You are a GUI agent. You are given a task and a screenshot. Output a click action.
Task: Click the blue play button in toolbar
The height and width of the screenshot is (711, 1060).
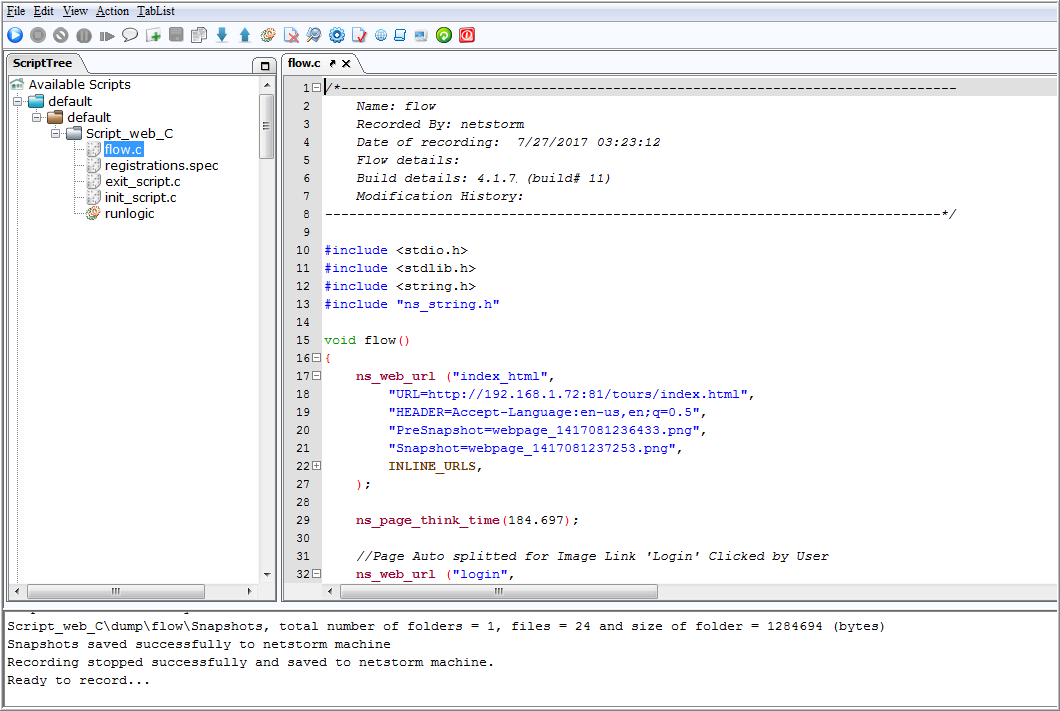pyautogui.click(x=15, y=35)
